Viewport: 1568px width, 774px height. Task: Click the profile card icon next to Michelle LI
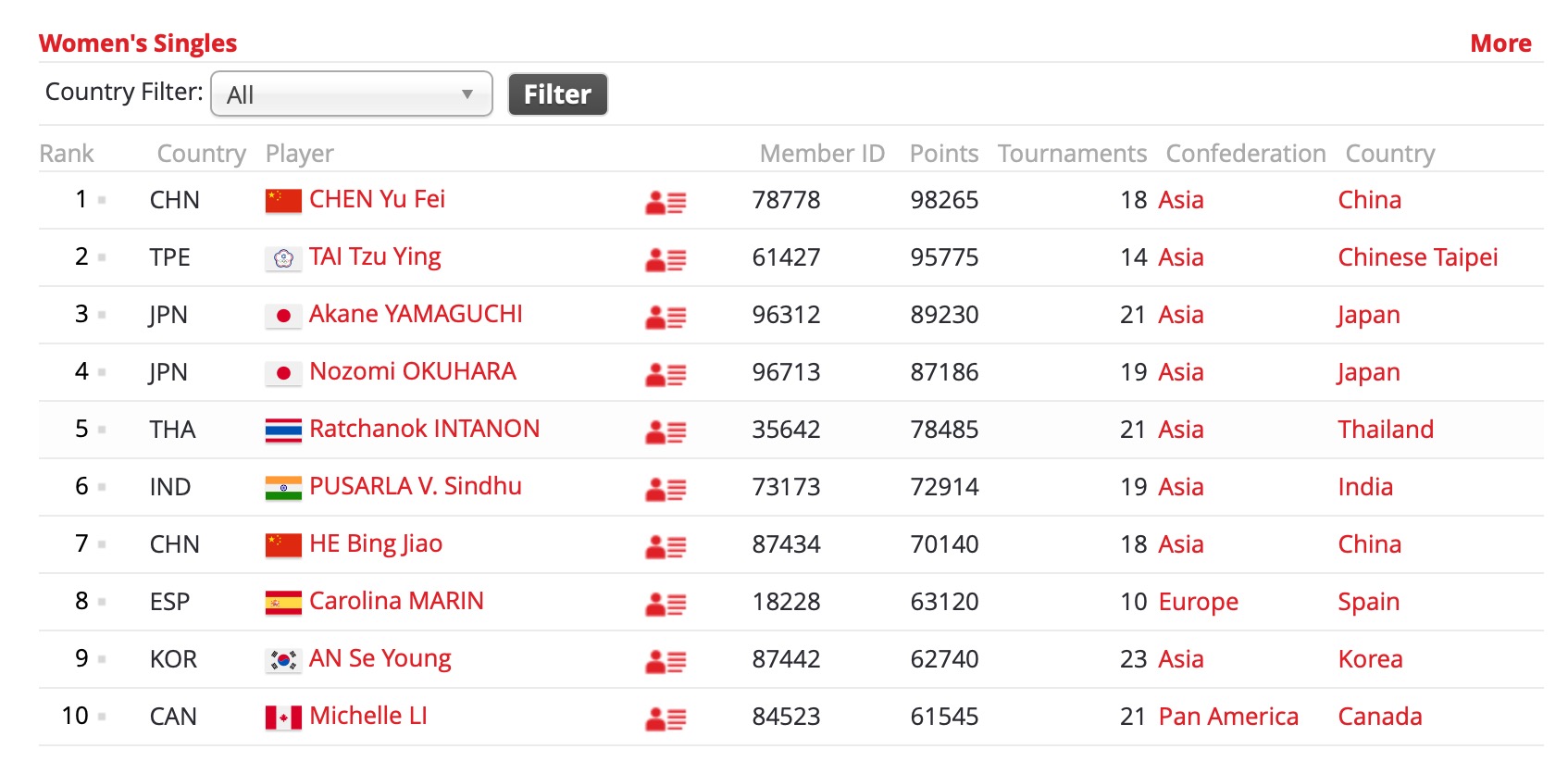[x=665, y=718]
